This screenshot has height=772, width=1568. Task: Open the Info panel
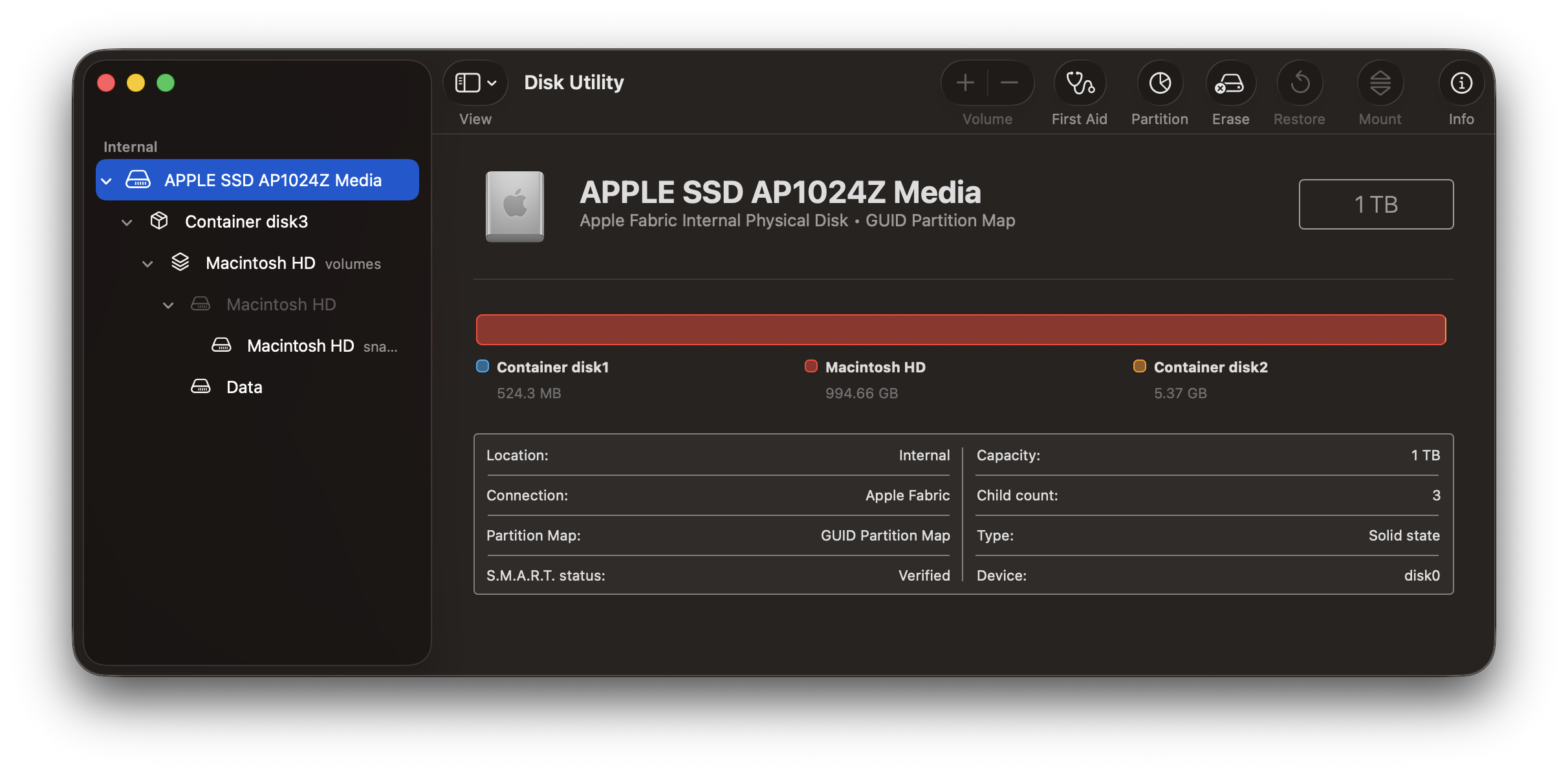tap(1461, 83)
